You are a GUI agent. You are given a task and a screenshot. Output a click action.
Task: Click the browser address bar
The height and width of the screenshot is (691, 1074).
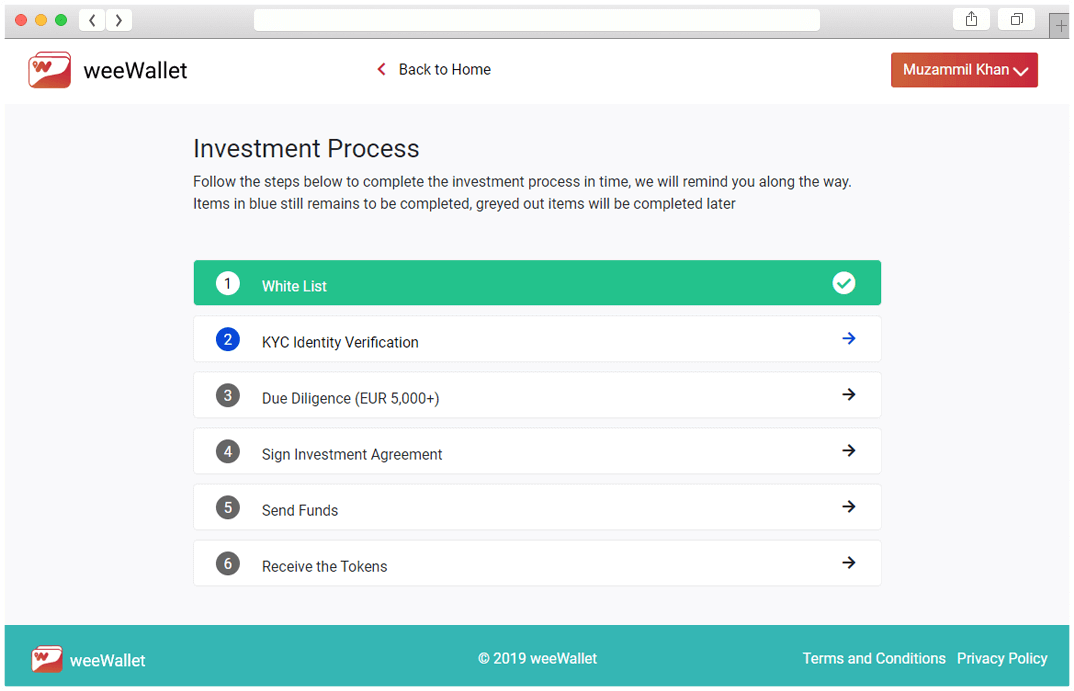[x=536, y=20]
